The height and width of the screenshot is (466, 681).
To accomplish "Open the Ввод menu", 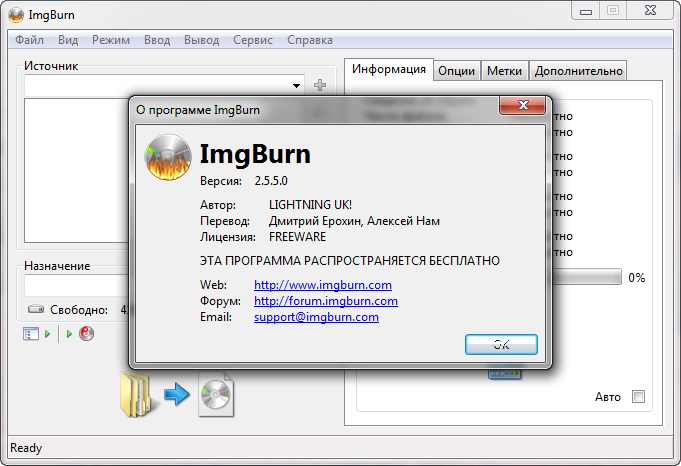I will (x=157, y=40).
